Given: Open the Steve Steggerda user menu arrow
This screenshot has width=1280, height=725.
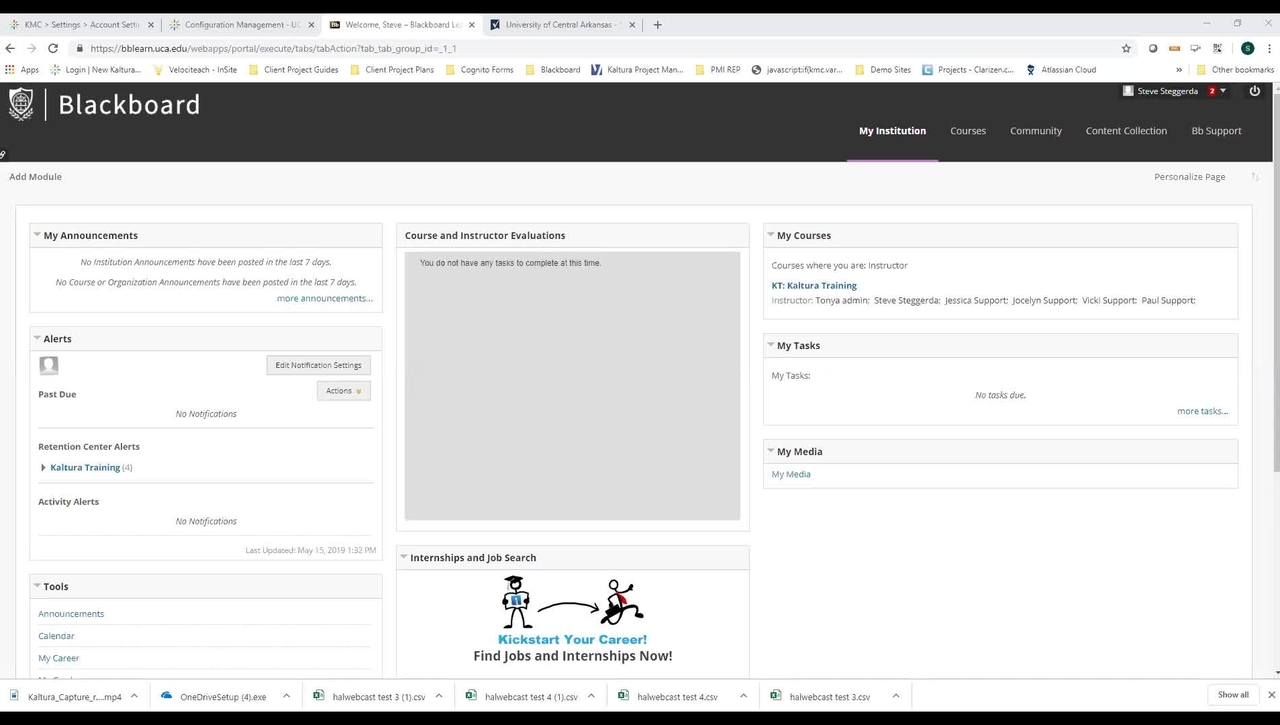Looking at the screenshot, I should [x=1223, y=91].
